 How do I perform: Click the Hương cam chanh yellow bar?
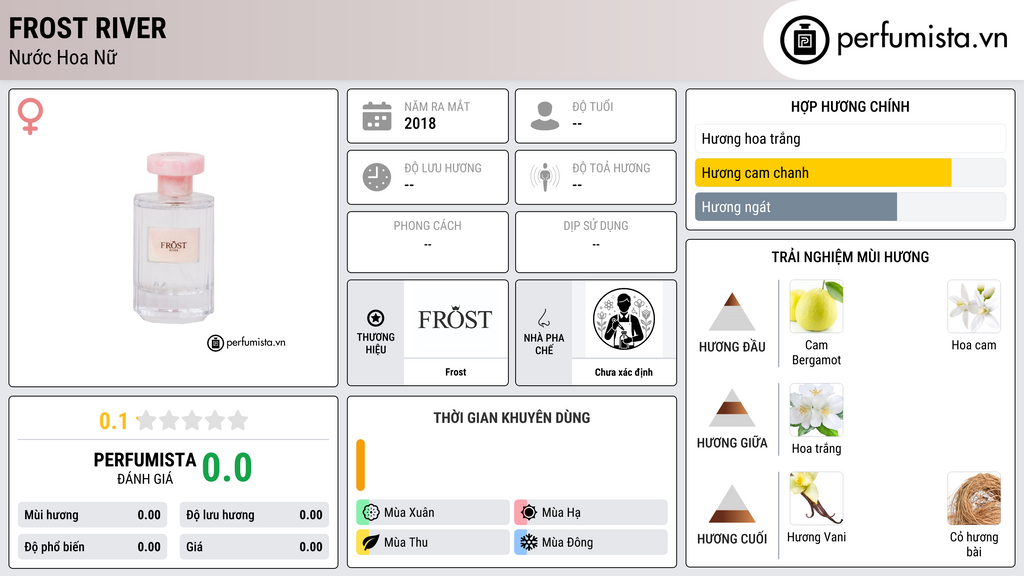tap(823, 173)
